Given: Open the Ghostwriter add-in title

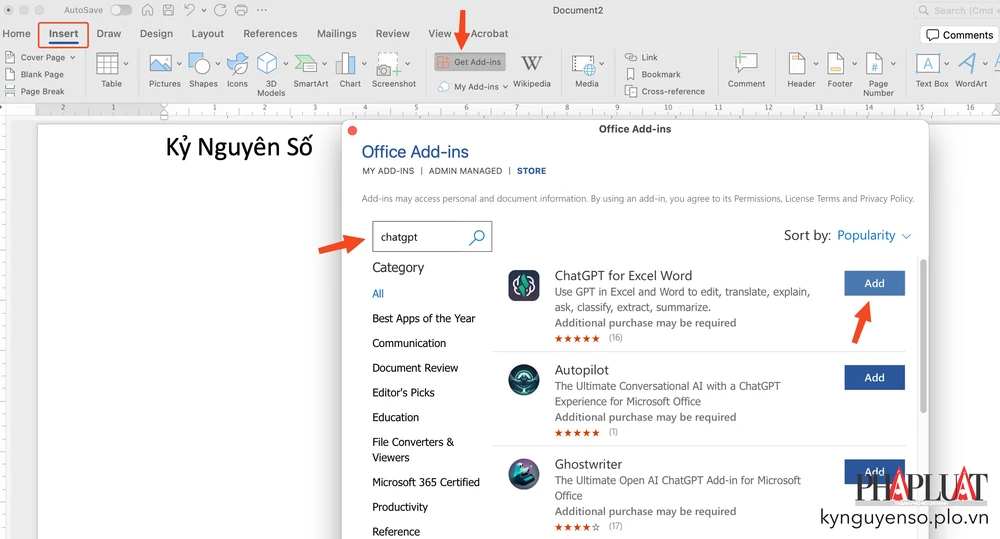Looking at the screenshot, I should [588, 464].
